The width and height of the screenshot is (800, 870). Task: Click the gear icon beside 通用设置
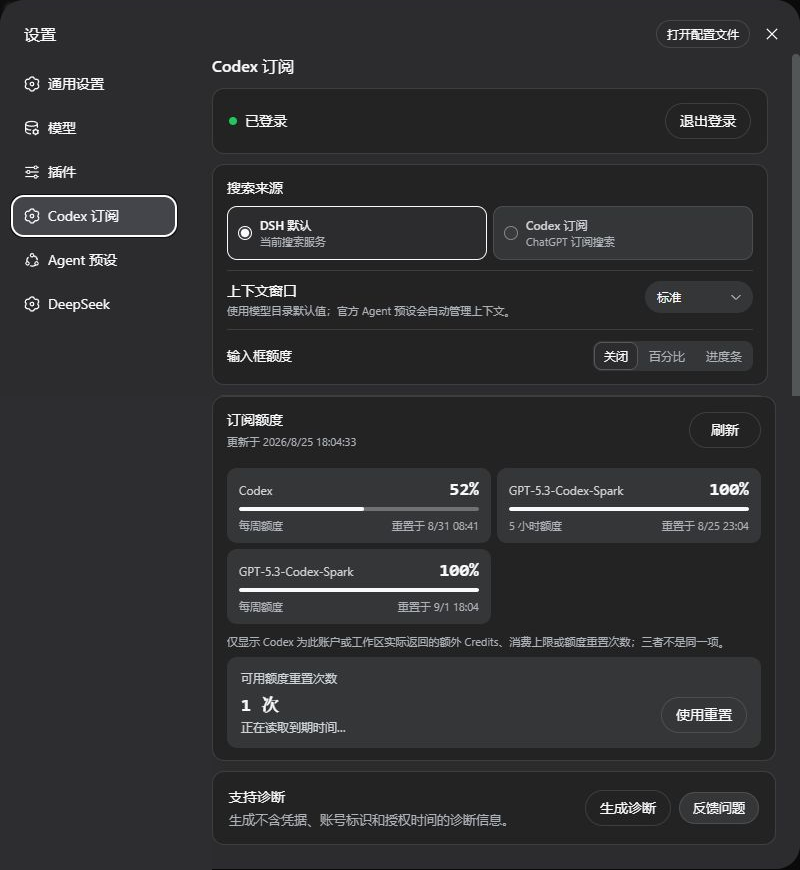32,84
